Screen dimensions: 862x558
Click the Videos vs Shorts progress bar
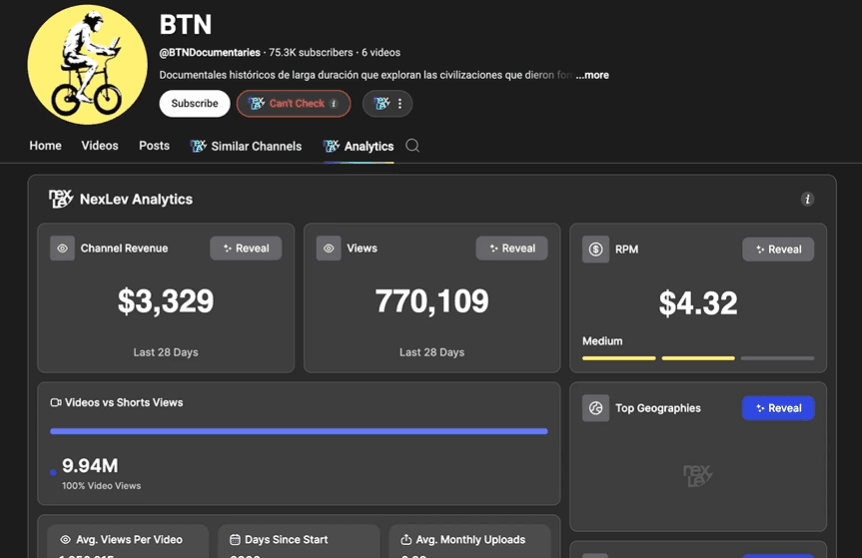(x=299, y=431)
